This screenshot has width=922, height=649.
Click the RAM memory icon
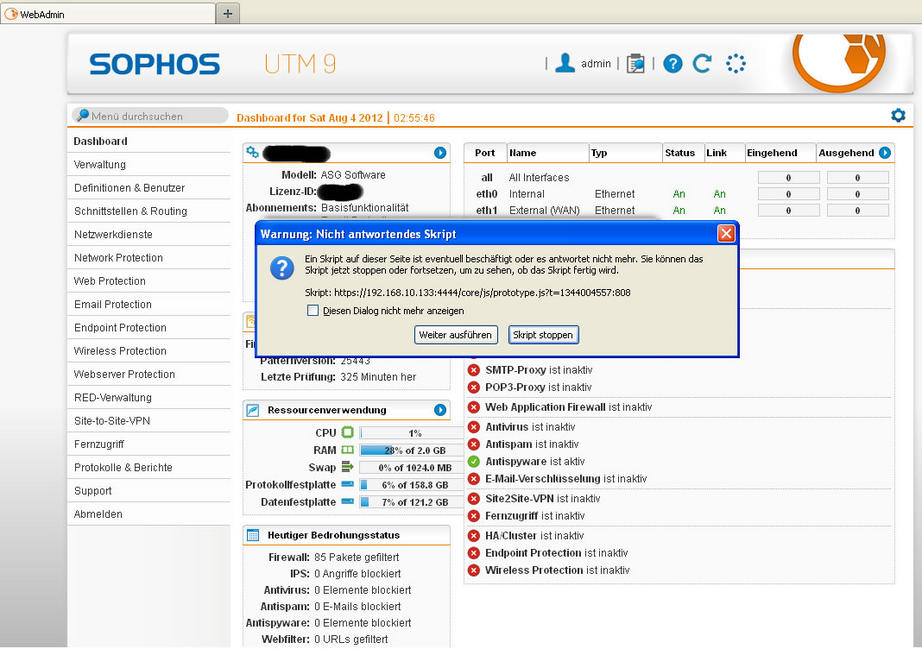tap(348, 450)
